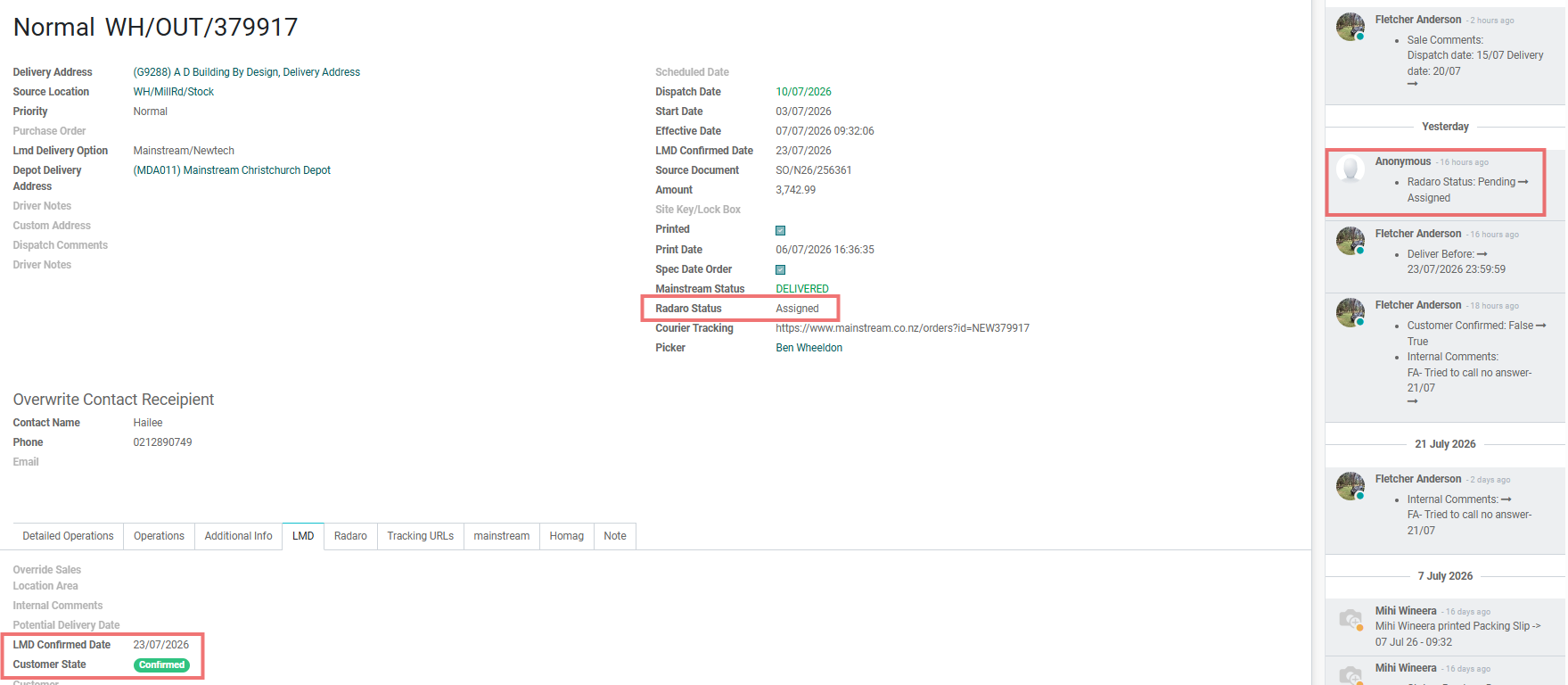Open the Mainstream Christchurch Depot link

click(x=232, y=170)
